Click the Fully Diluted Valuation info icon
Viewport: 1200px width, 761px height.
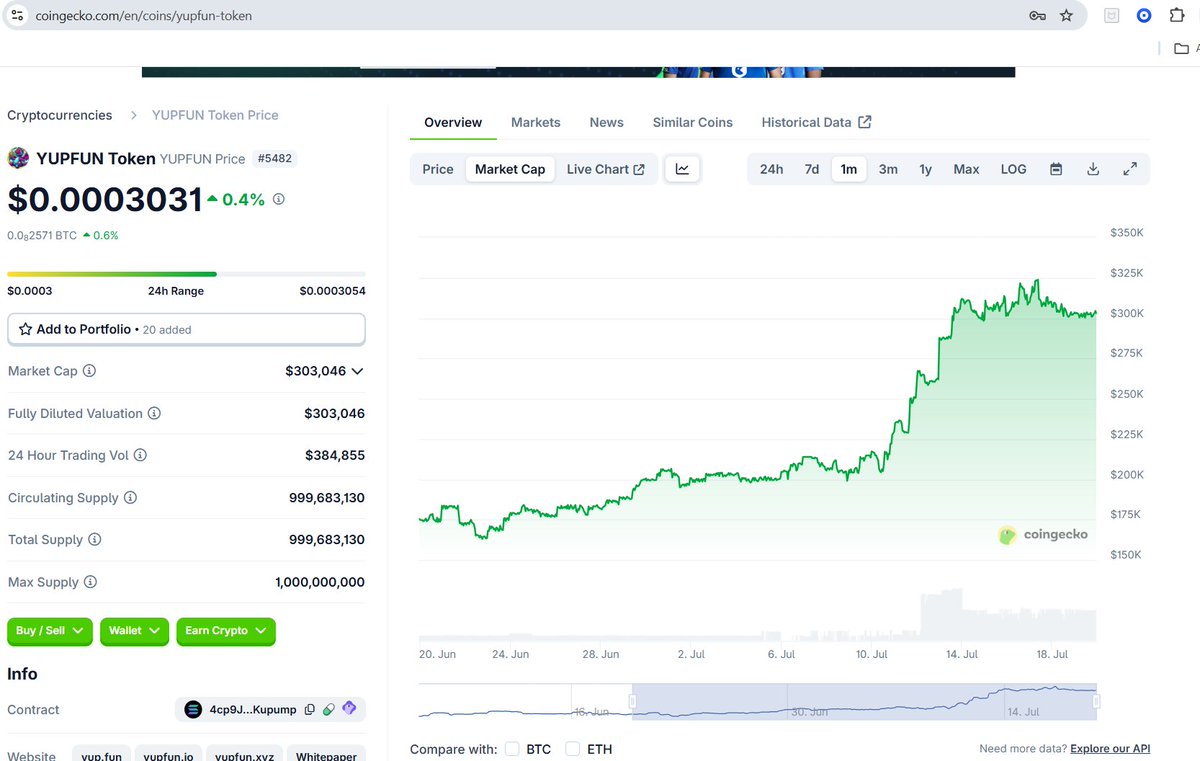point(154,413)
